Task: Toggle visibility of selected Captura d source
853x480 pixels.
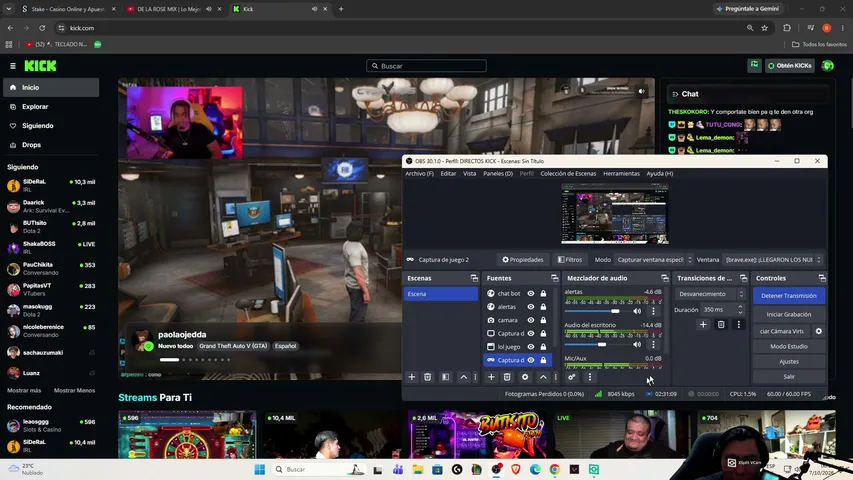Action: (x=531, y=360)
